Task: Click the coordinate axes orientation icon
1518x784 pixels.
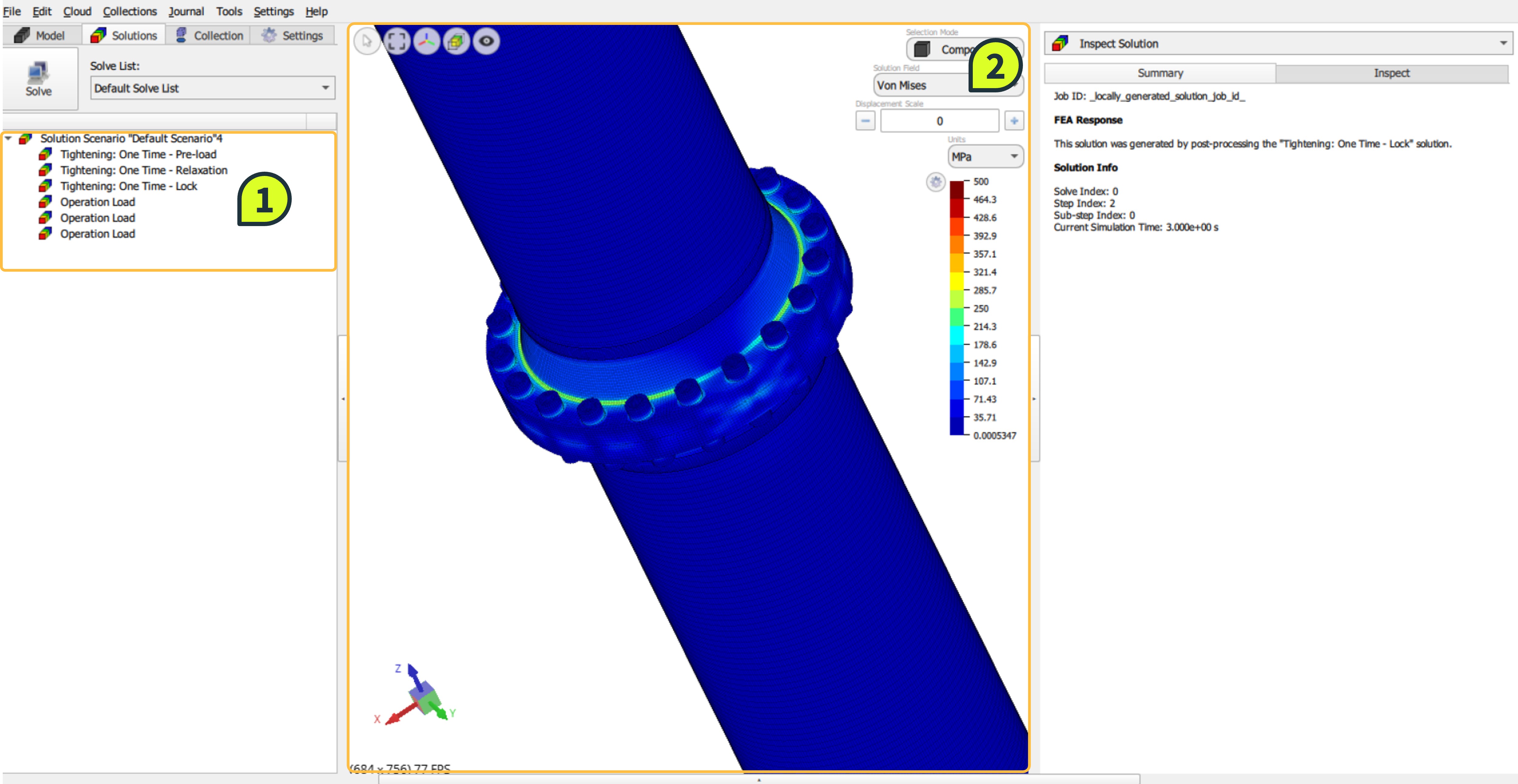Action: click(x=427, y=41)
